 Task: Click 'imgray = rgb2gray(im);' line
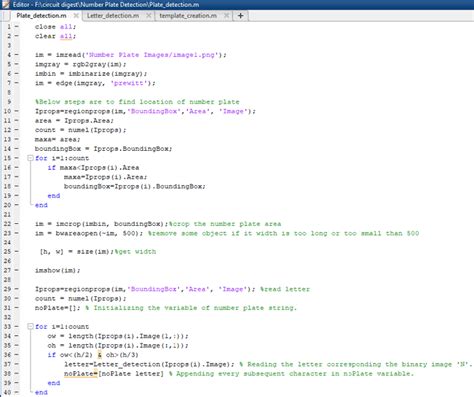point(81,64)
